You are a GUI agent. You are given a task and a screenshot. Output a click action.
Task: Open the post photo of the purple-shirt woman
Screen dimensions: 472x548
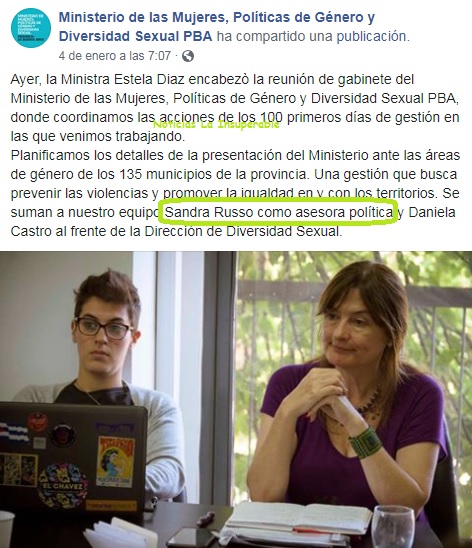coord(236,399)
